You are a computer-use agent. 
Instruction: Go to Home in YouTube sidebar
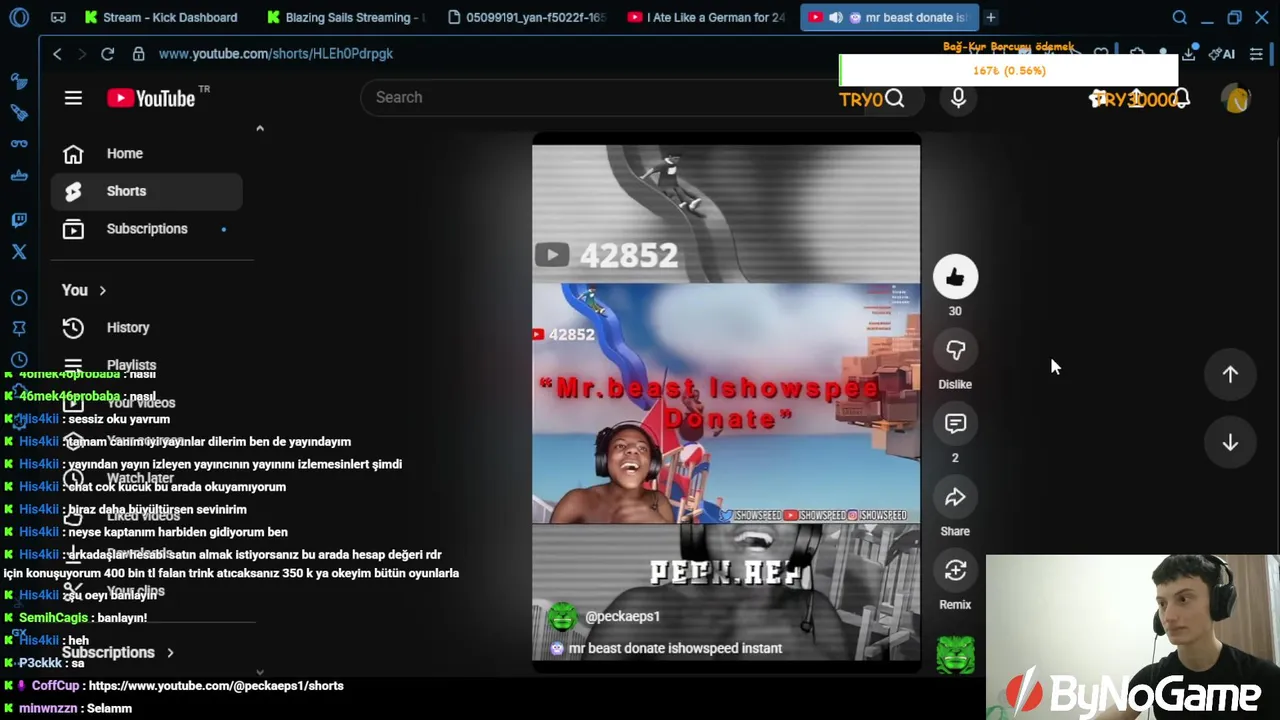(146, 154)
